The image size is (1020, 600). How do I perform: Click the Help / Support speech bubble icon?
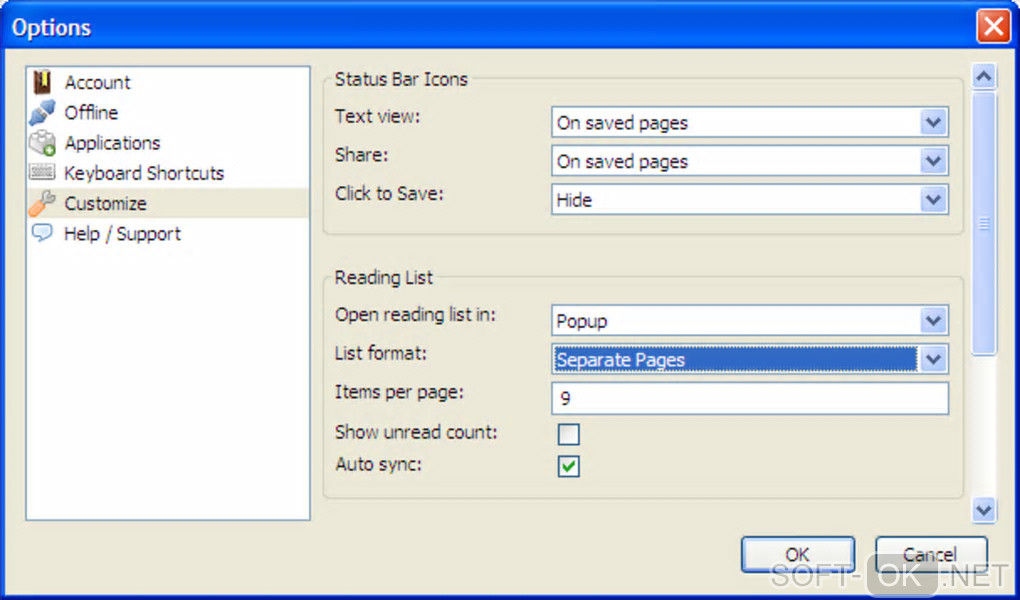[42, 234]
